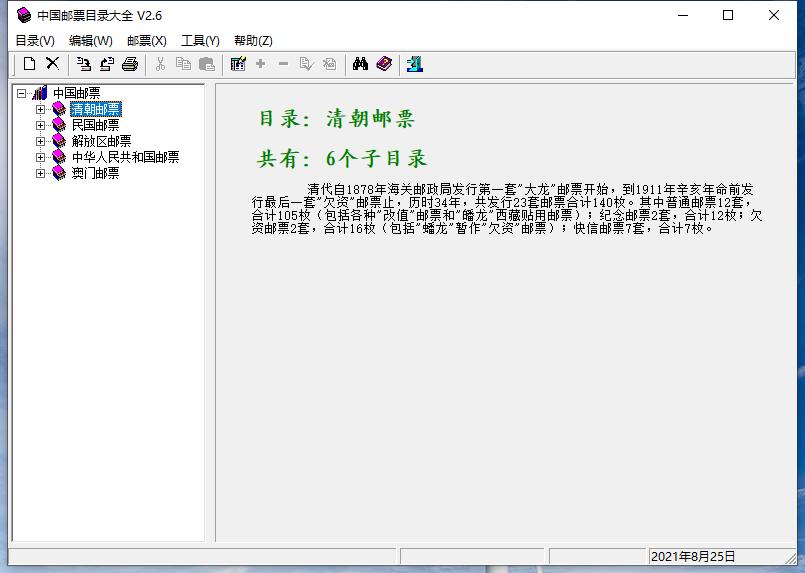Select 澳门邮票 in the tree
This screenshot has height=573, width=805.
(95, 173)
